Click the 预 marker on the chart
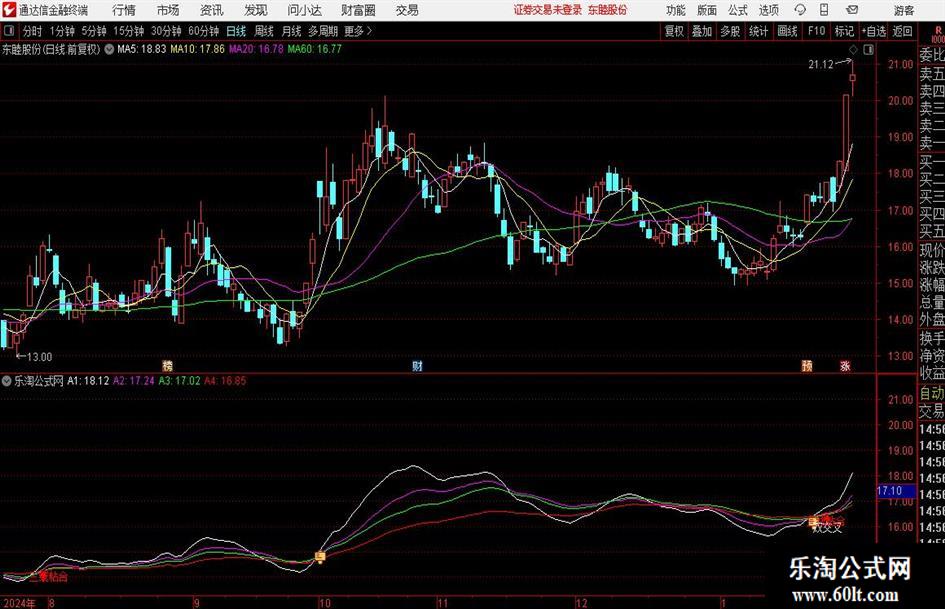This screenshot has height=609, width=945. click(x=807, y=365)
